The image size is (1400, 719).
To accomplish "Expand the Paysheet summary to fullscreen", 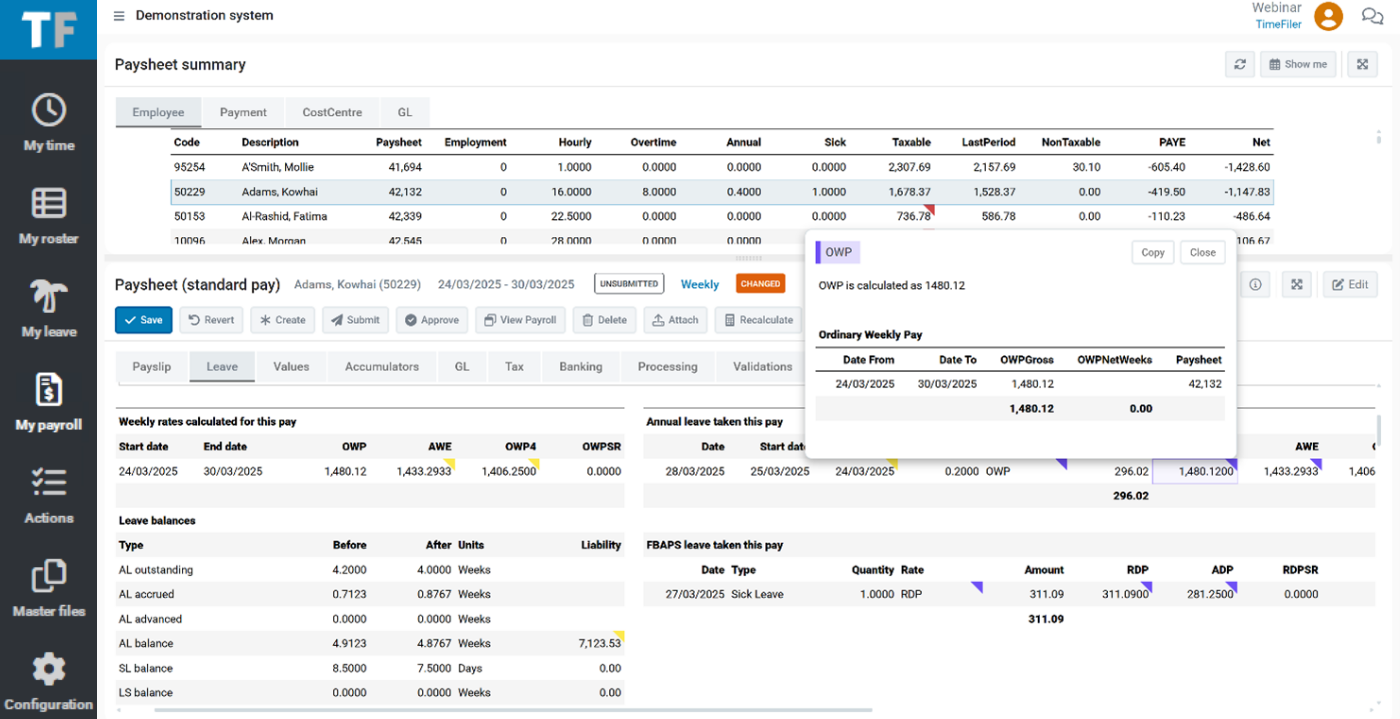I will (x=1362, y=64).
